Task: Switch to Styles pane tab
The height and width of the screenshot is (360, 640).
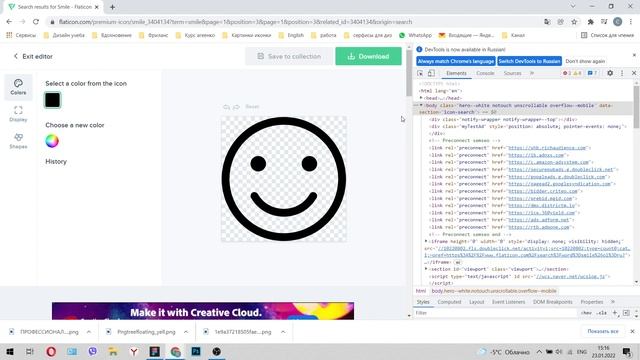Action: point(423,302)
